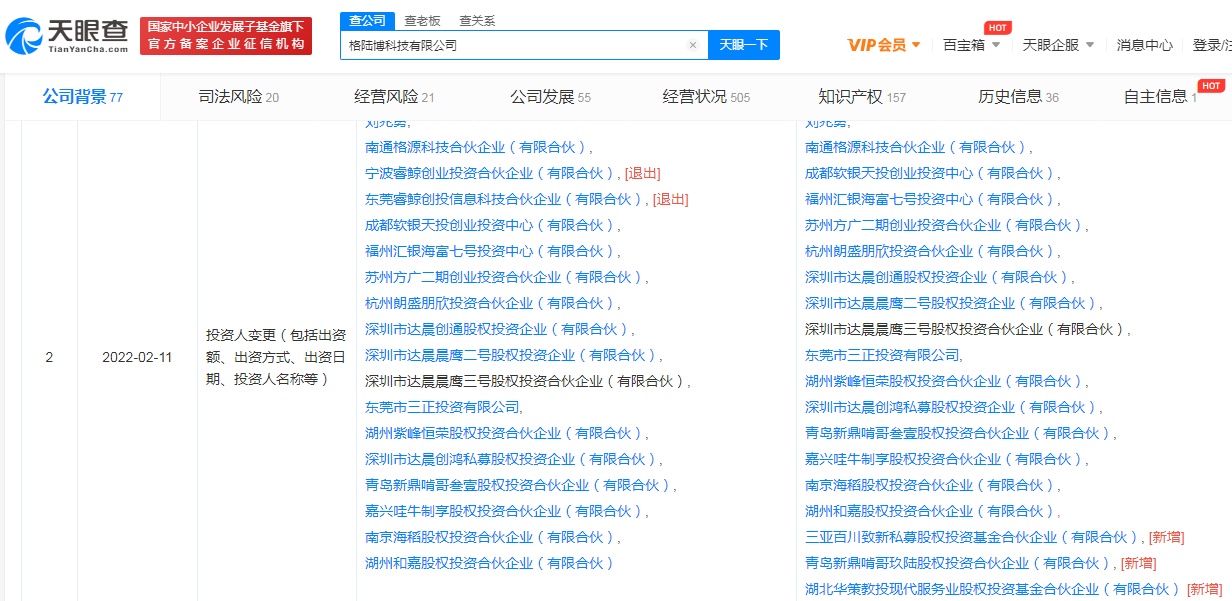This screenshot has height=601, width=1232.
Task: Open the 自主信息 tab
Action: (1160, 97)
